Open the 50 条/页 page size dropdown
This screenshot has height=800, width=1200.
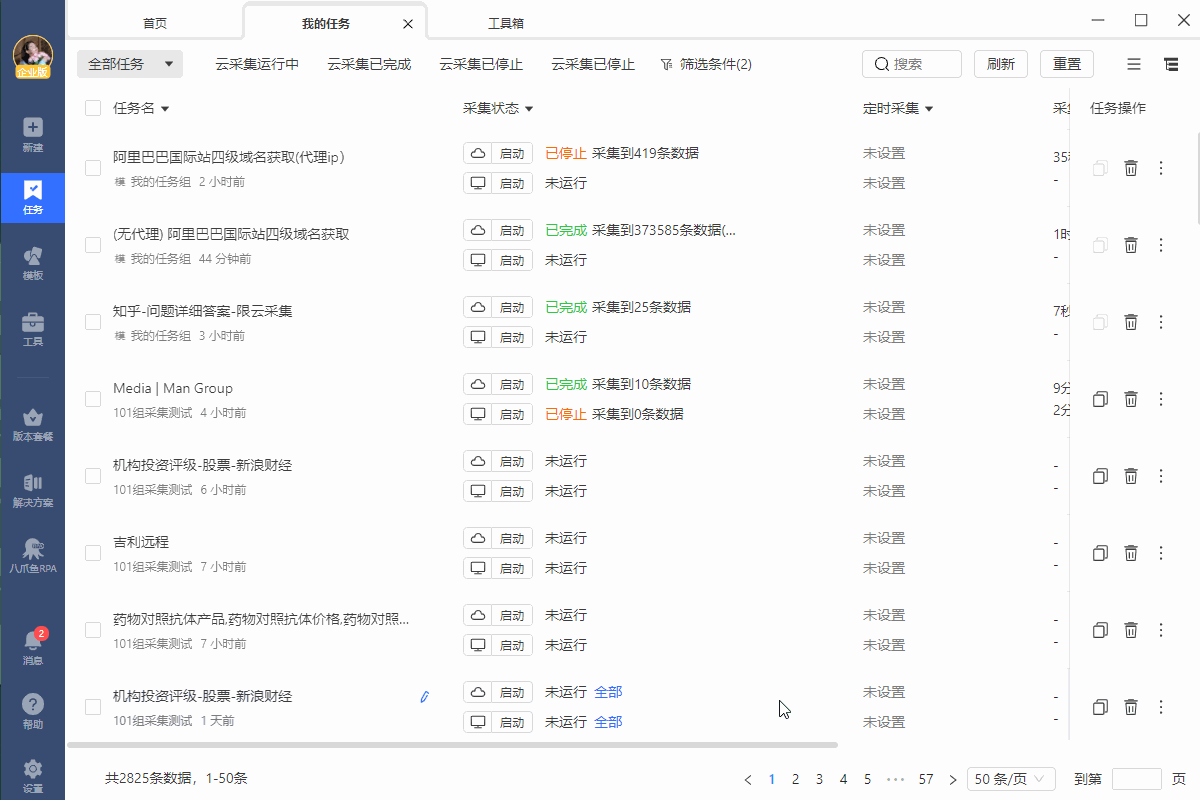coord(1012,779)
